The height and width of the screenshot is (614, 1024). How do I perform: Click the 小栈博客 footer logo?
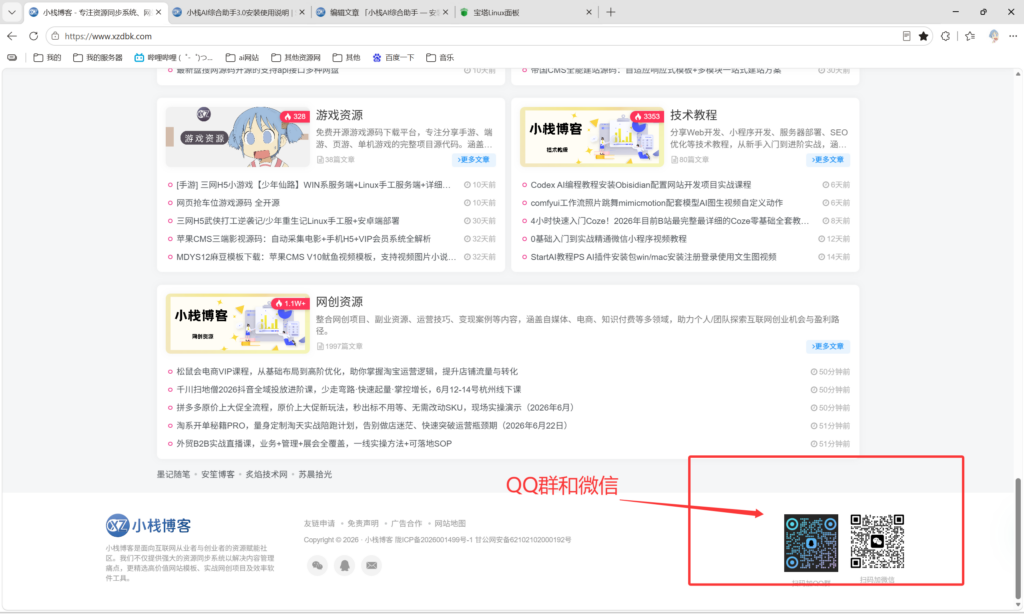tap(148, 525)
